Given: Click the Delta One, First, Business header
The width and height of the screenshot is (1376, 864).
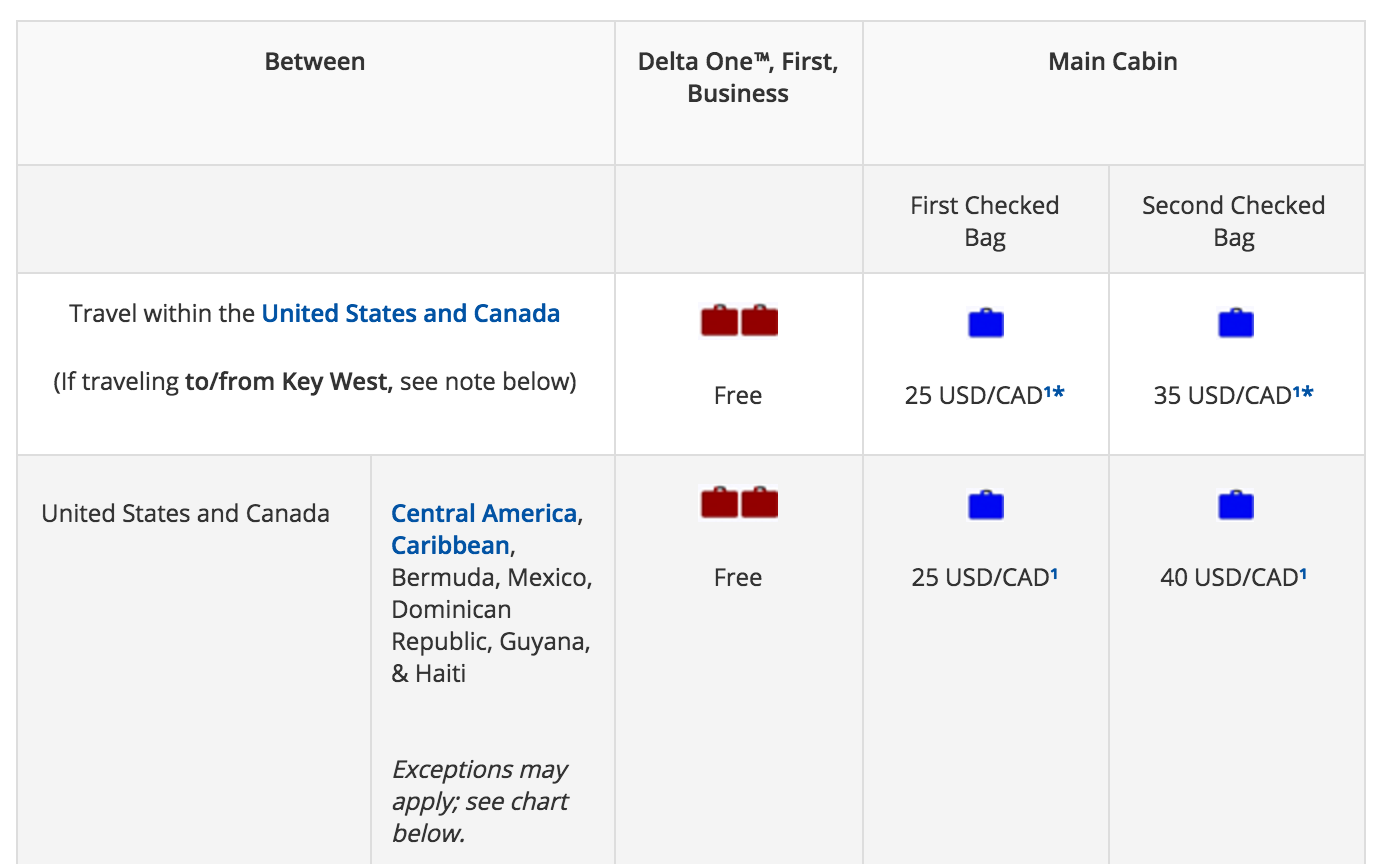Looking at the screenshot, I should pos(738,77).
